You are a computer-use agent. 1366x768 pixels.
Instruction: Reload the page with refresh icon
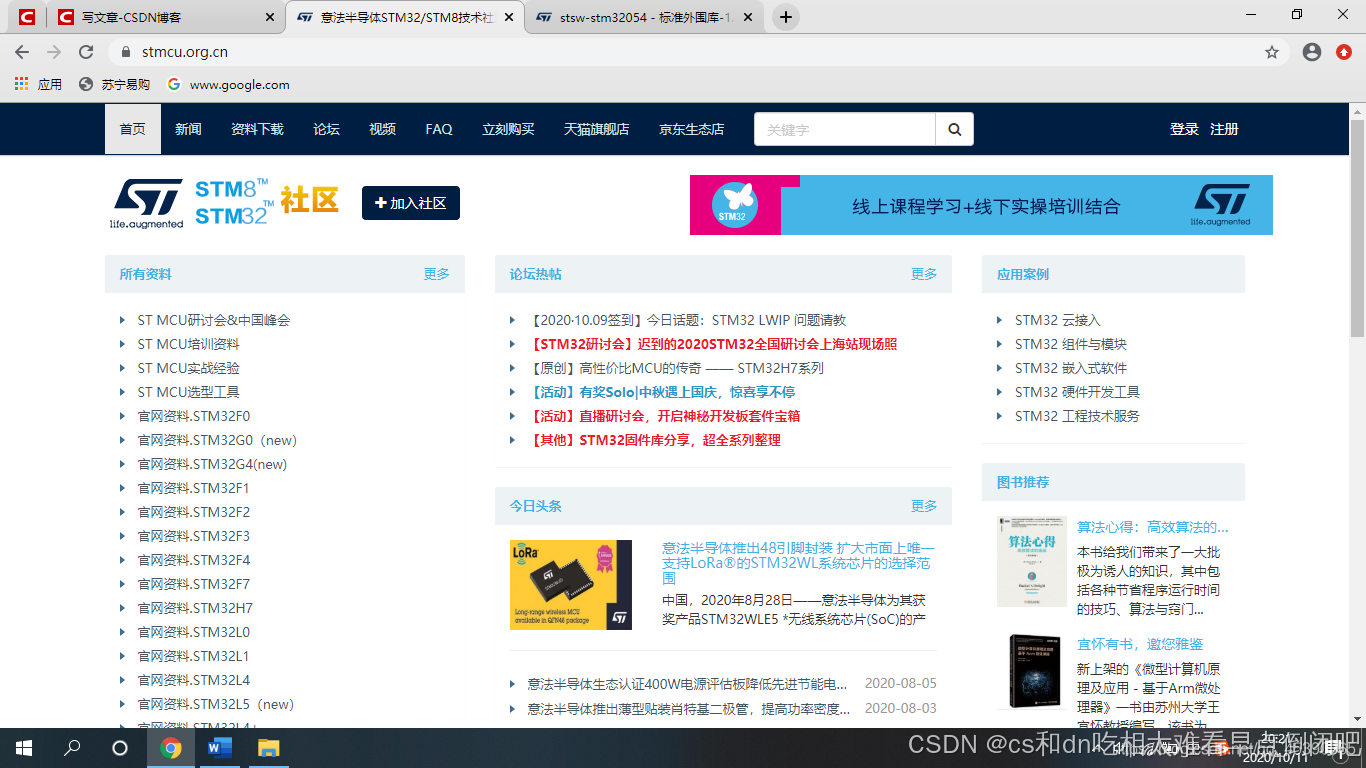[x=86, y=52]
